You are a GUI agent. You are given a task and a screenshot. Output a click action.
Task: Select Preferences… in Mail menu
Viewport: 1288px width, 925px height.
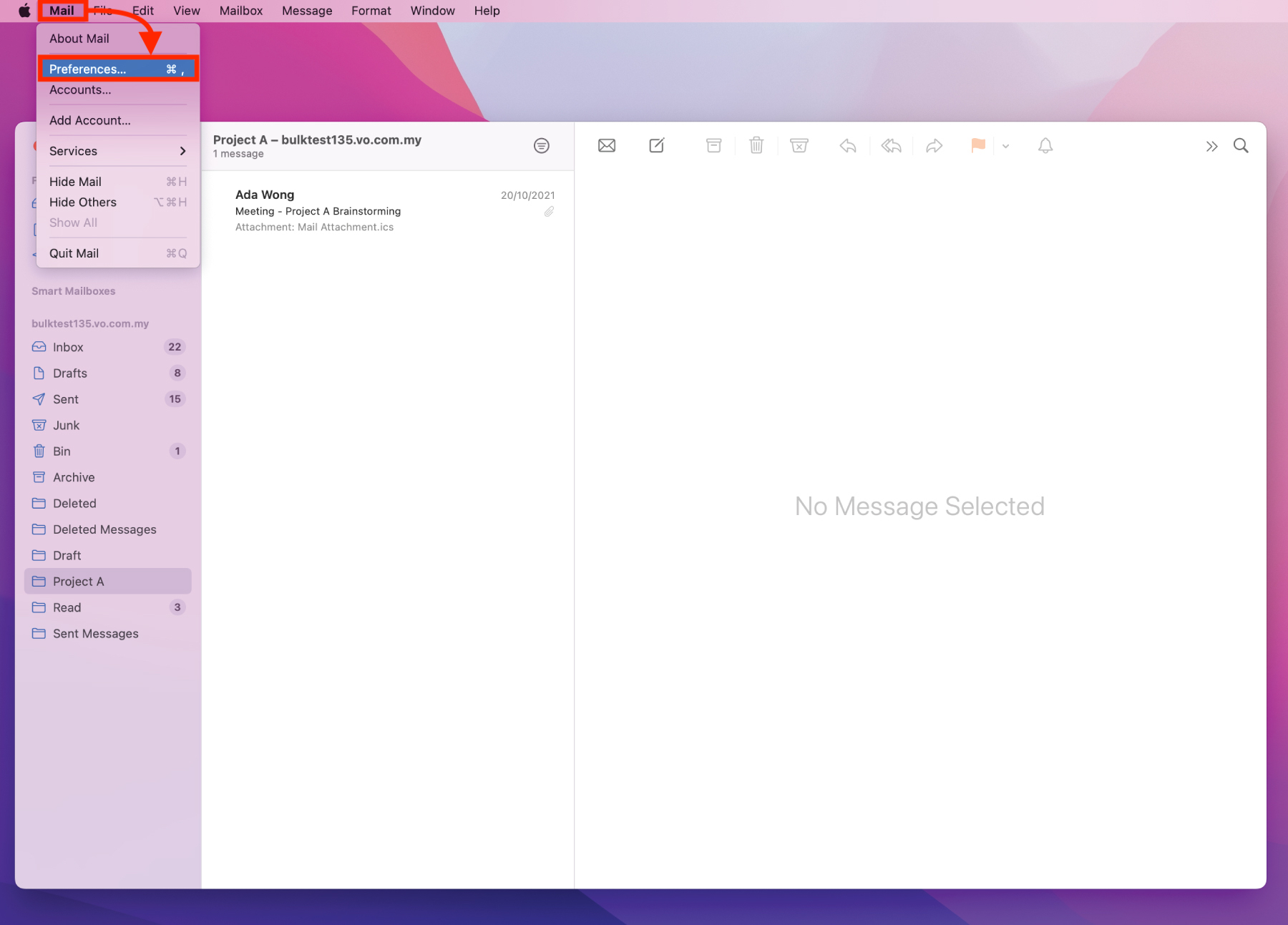click(x=117, y=69)
